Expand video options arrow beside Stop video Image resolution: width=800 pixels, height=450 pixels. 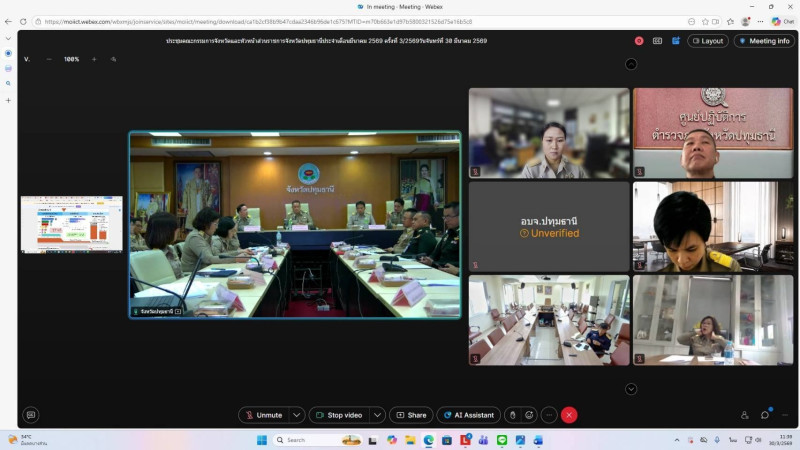pos(377,415)
